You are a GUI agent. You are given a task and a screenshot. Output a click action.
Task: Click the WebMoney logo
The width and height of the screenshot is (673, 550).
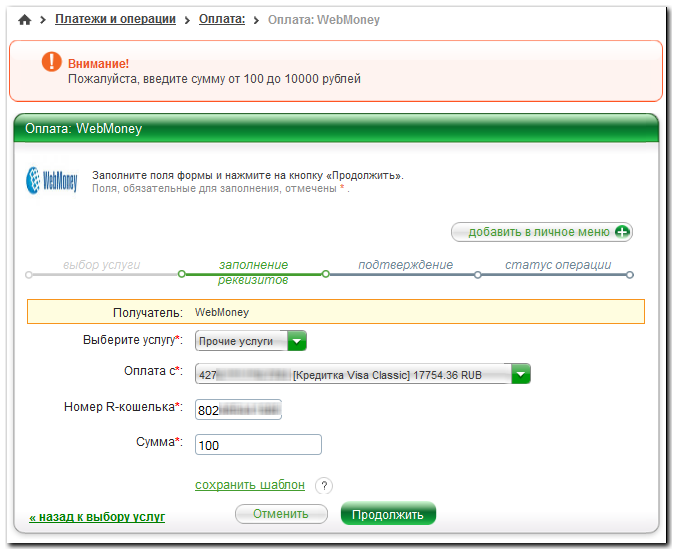point(52,181)
